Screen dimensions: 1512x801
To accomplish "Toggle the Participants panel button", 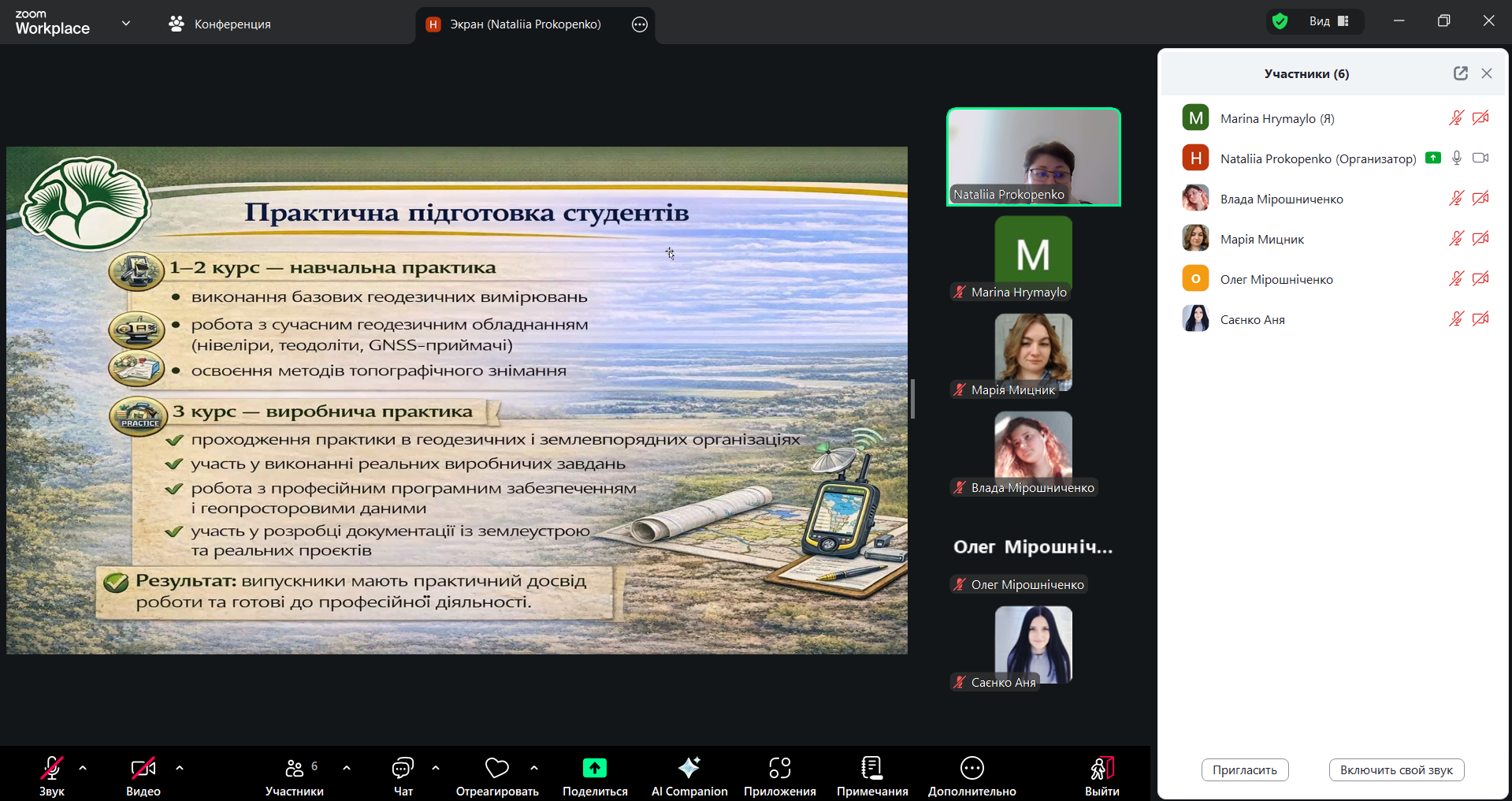I will click(295, 776).
